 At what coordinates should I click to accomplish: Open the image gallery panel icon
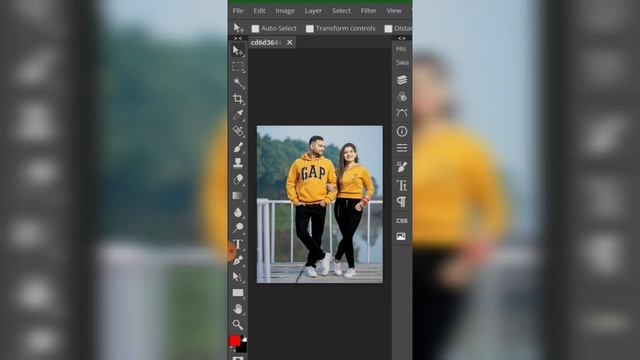pos(402,237)
